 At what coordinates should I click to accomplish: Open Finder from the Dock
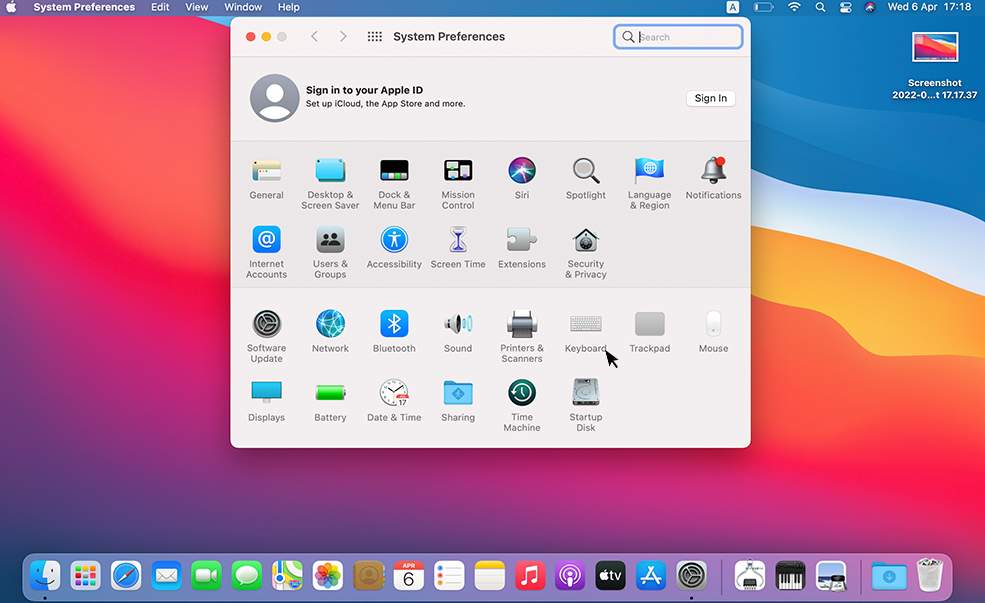pyautogui.click(x=45, y=575)
